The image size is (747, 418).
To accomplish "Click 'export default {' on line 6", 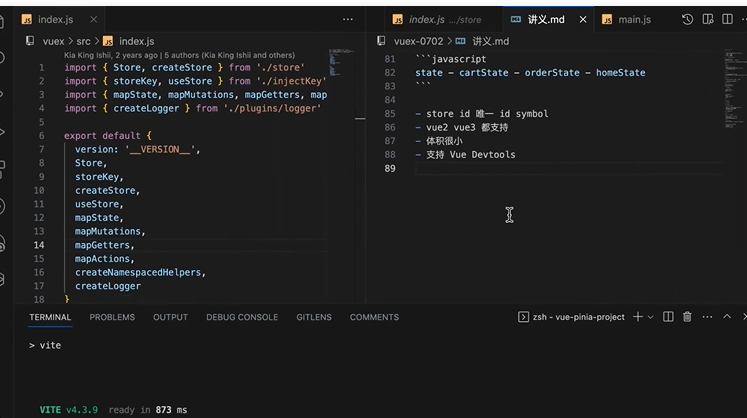I will [108, 136].
